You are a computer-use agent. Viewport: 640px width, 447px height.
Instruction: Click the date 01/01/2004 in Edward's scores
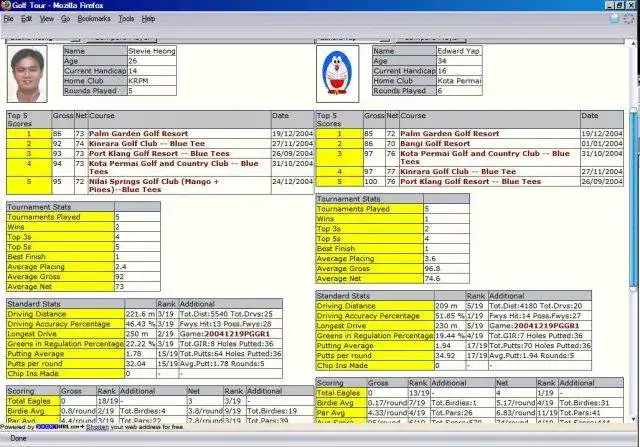(x=602, y=144)
